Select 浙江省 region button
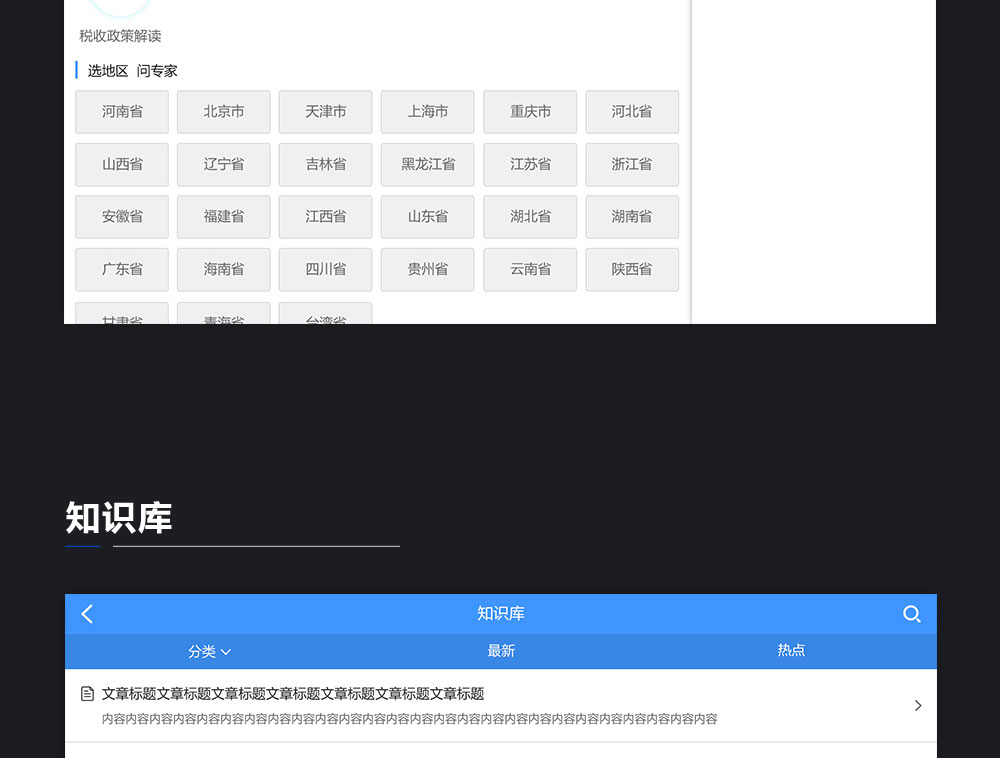 point(632,164)
